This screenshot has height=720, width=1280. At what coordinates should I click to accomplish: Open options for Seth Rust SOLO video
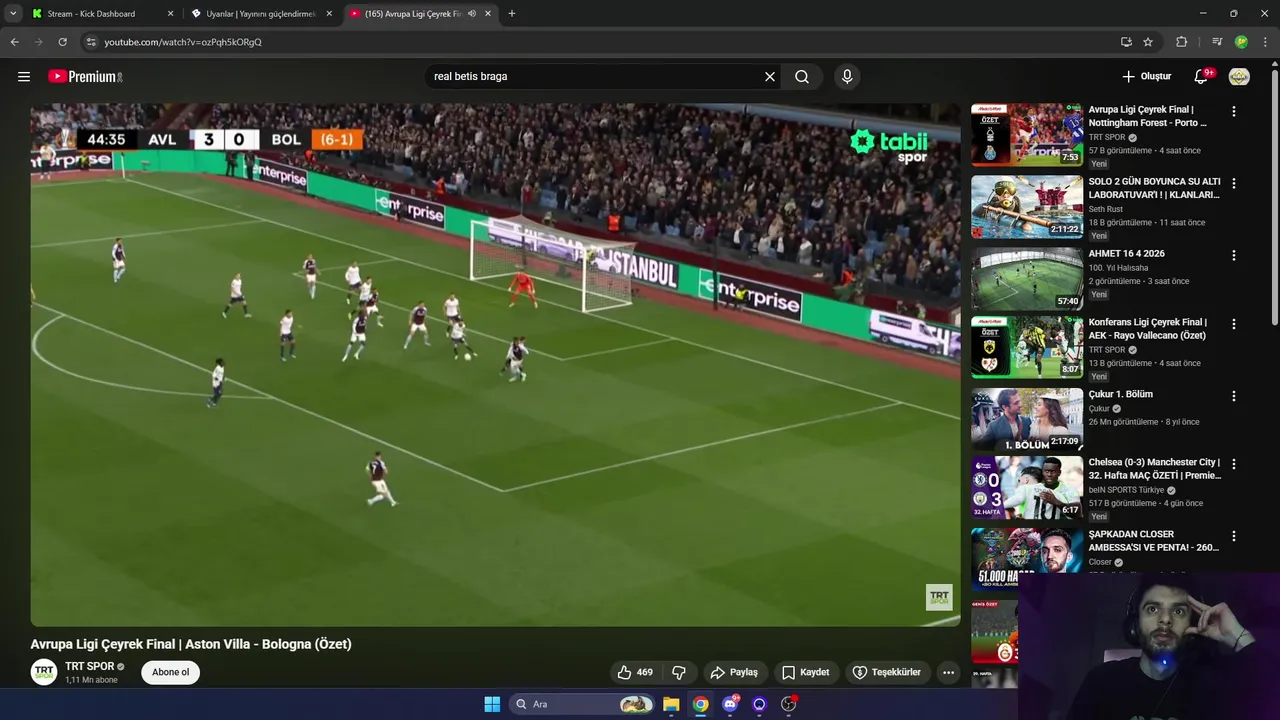click(x=1233, y=184)
